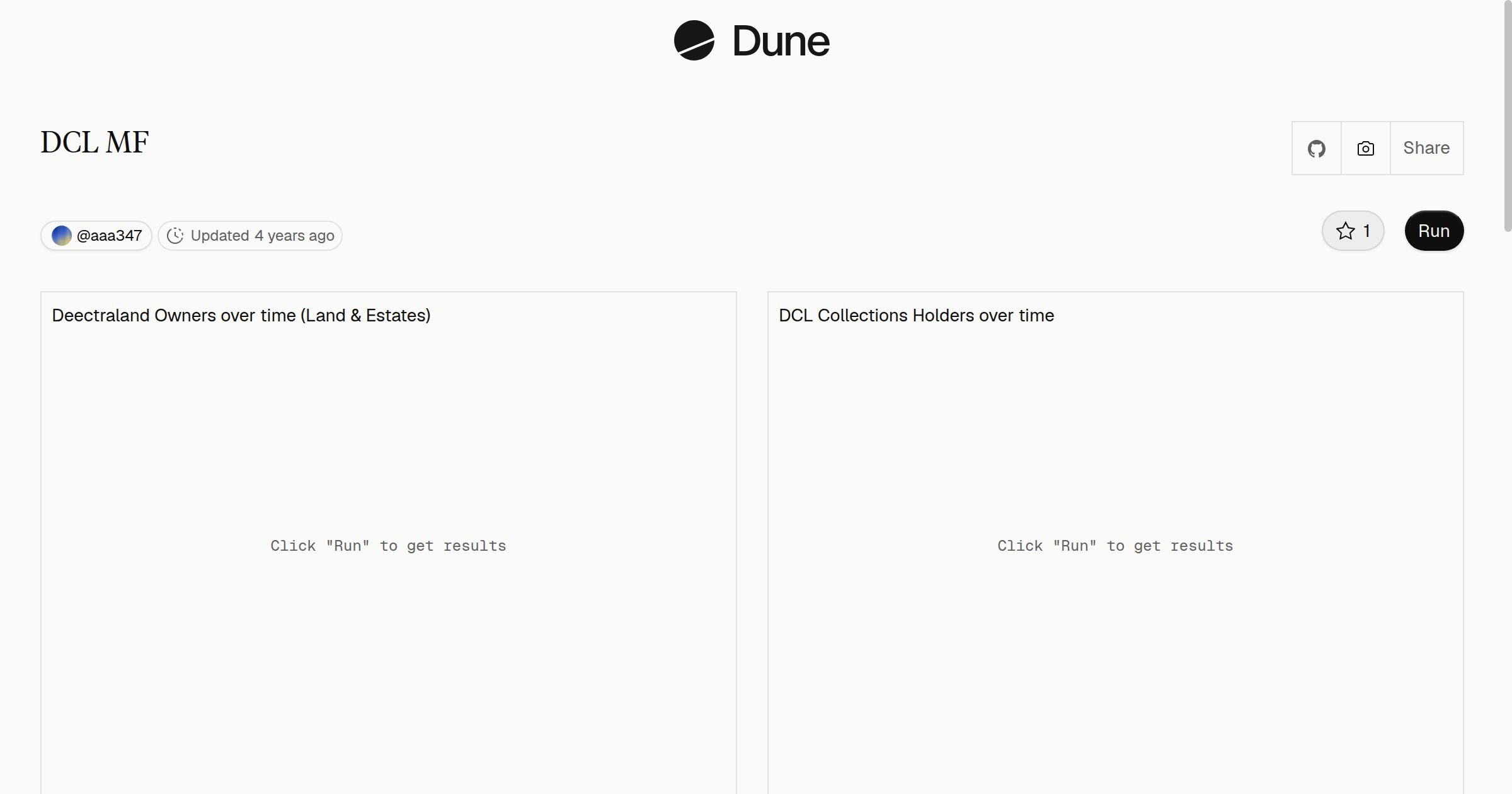Click results placeholder in Deectraland Owners panel
Image resolution: width=1512 pixels, height=794 pixels.
(389, 546)
